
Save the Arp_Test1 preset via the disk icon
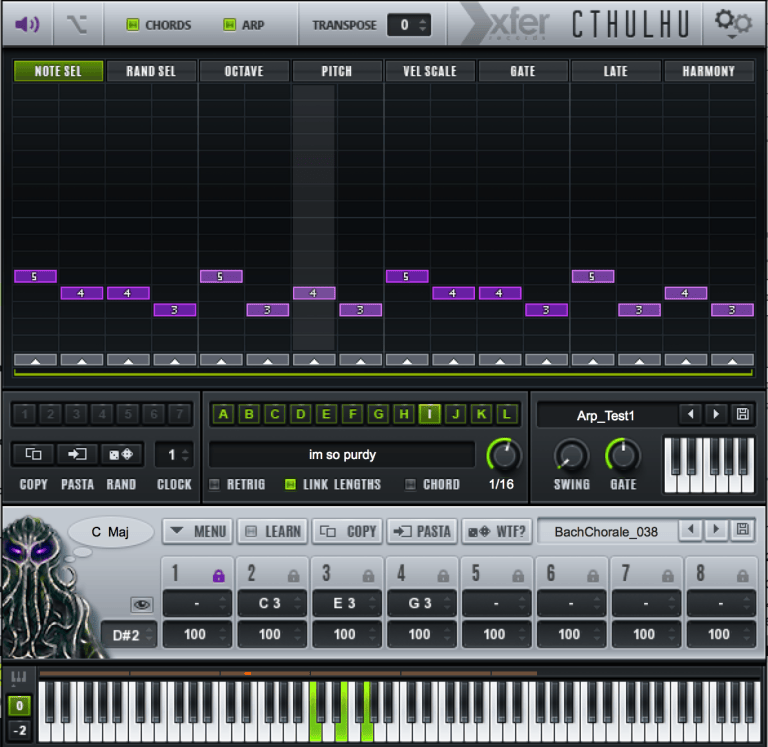tap(743, 414)
